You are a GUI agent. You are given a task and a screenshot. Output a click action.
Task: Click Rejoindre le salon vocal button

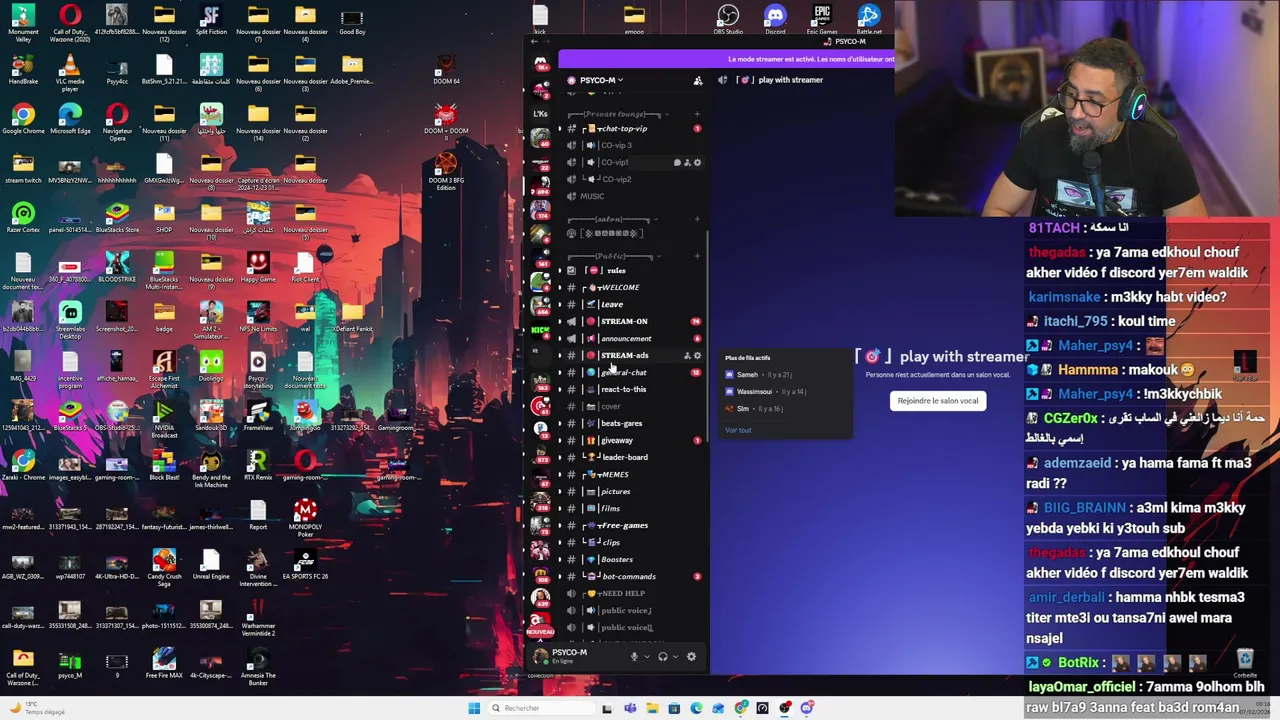[938, 401]
